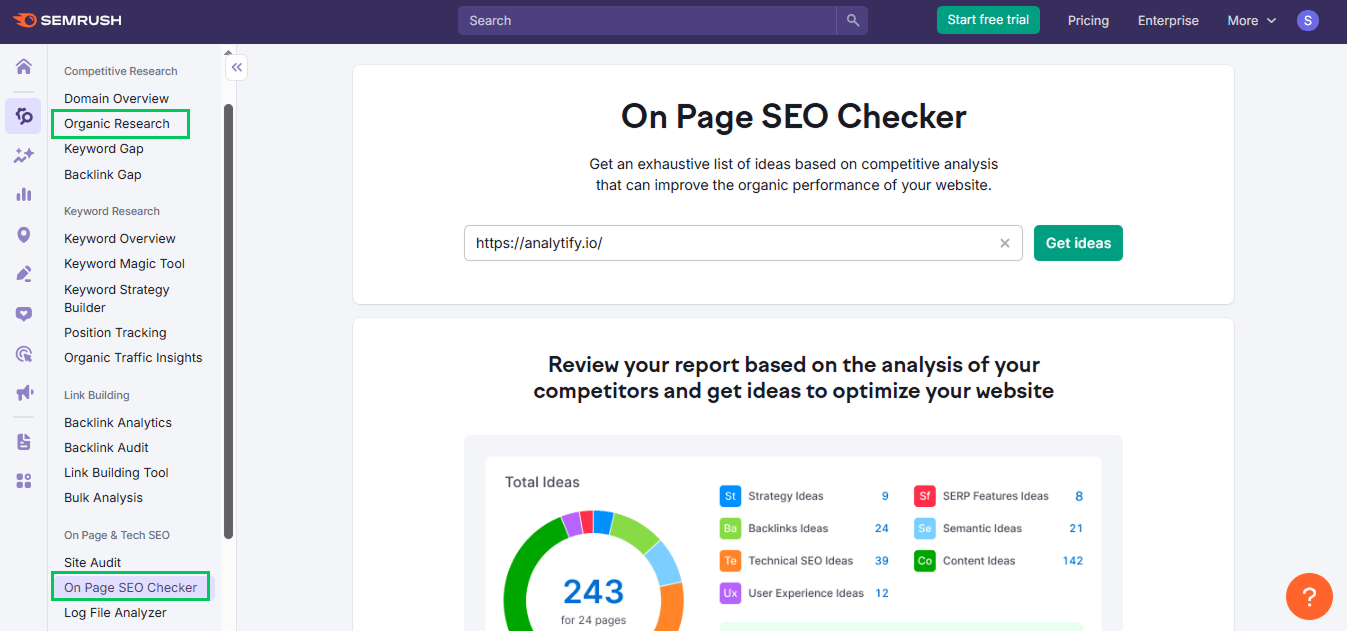
Task: Click the megaphone sidebar icon
Action: (23, 393)
